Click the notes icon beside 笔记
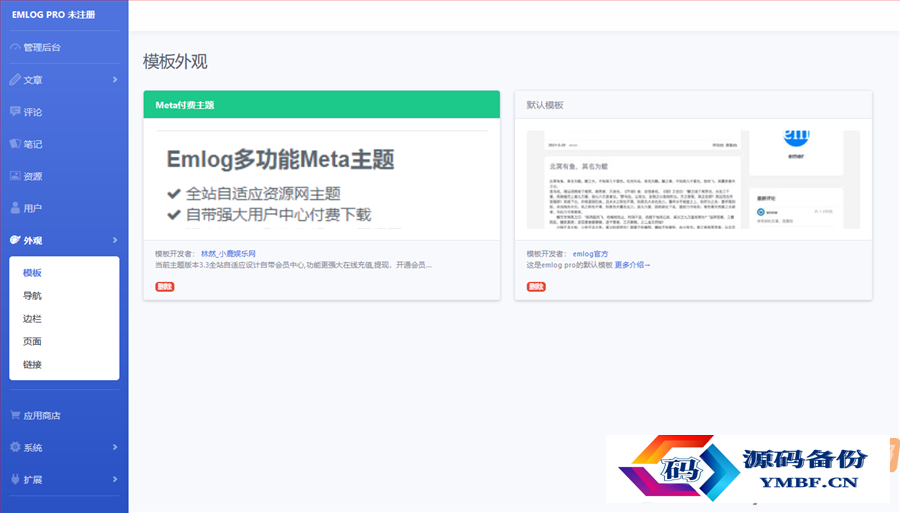The image size is (900, 513). (15, 143)
